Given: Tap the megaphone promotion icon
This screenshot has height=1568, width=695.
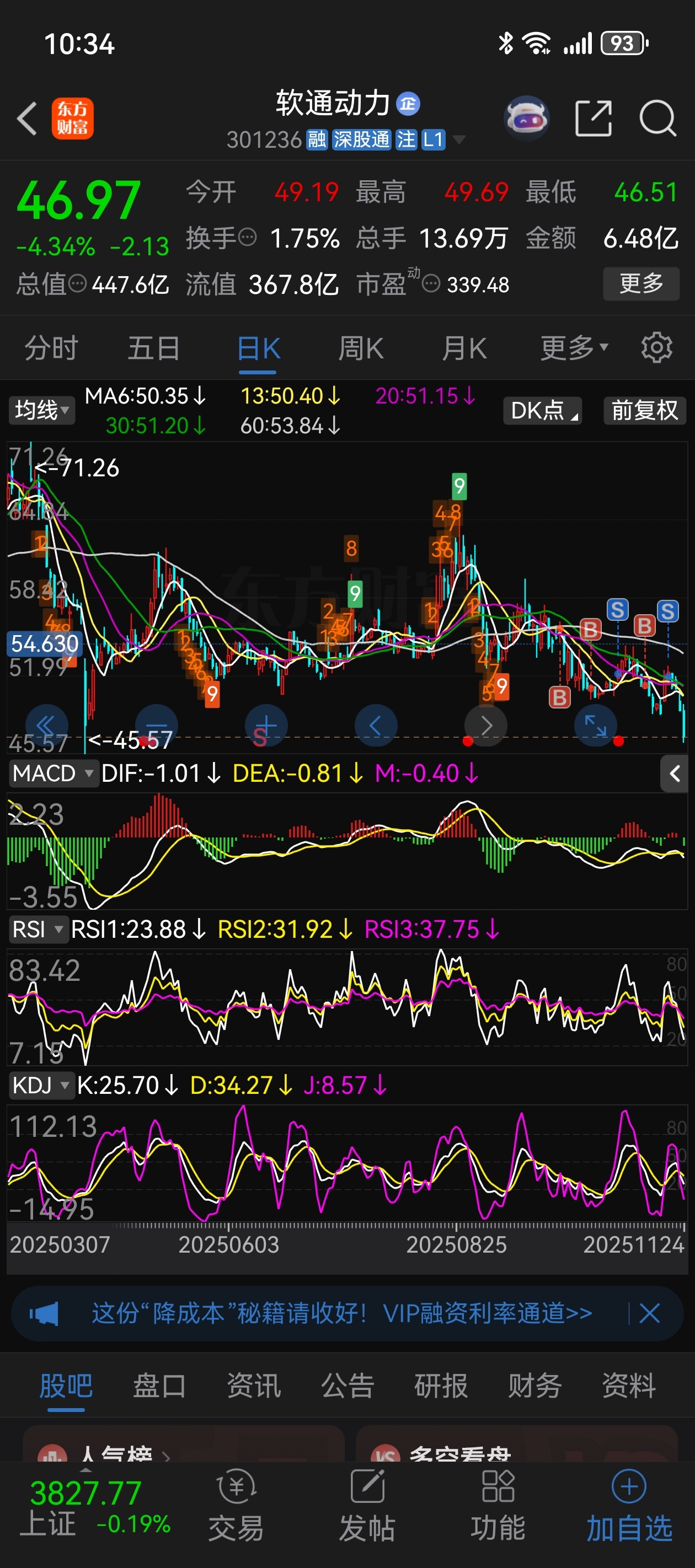Looking at the screenshot, I should click(44, 1314).
